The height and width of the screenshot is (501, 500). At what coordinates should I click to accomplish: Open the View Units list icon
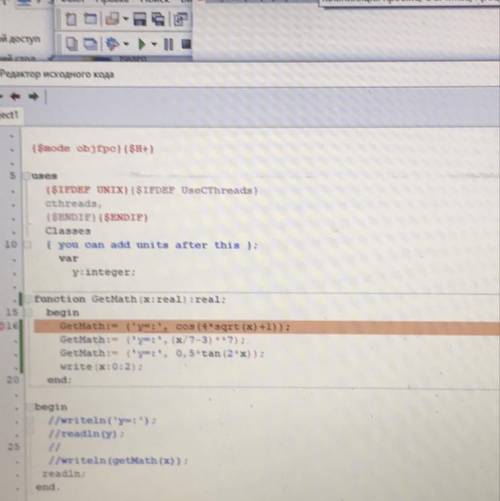coord(71,44)
